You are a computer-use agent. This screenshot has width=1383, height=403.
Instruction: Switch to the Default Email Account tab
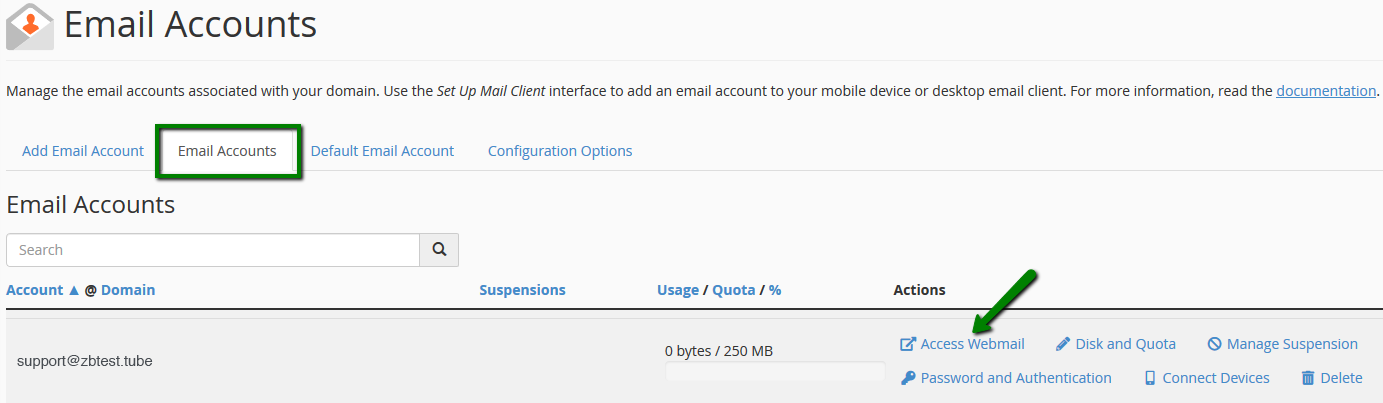[x=382, y=151]
